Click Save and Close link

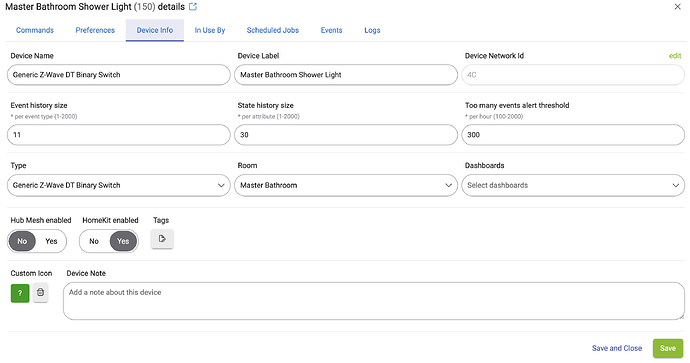617,348
